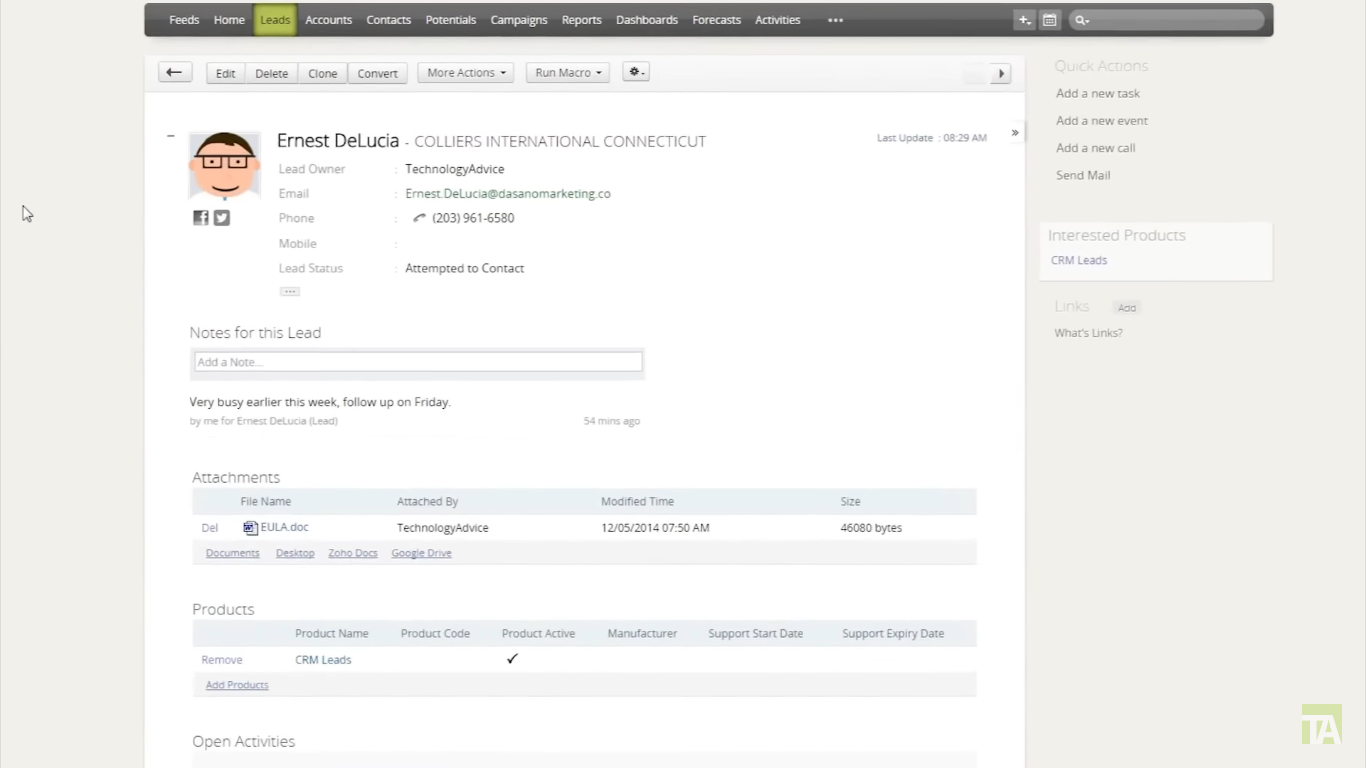
Task: Open the Run Macro dropdown
Action: pyautogui.click(x=568, y=73)
